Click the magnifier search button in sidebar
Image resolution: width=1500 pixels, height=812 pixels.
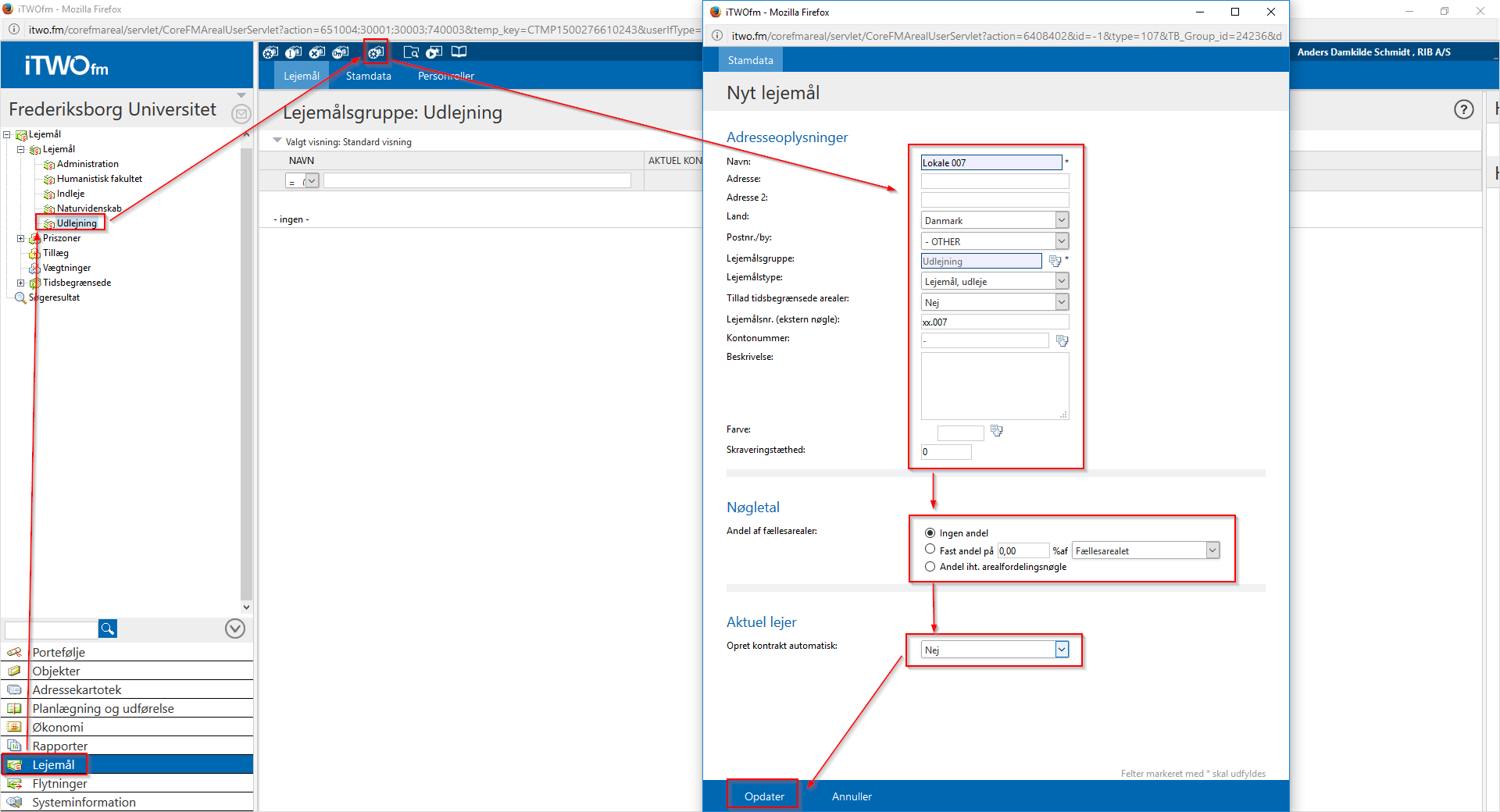point(108,629)
